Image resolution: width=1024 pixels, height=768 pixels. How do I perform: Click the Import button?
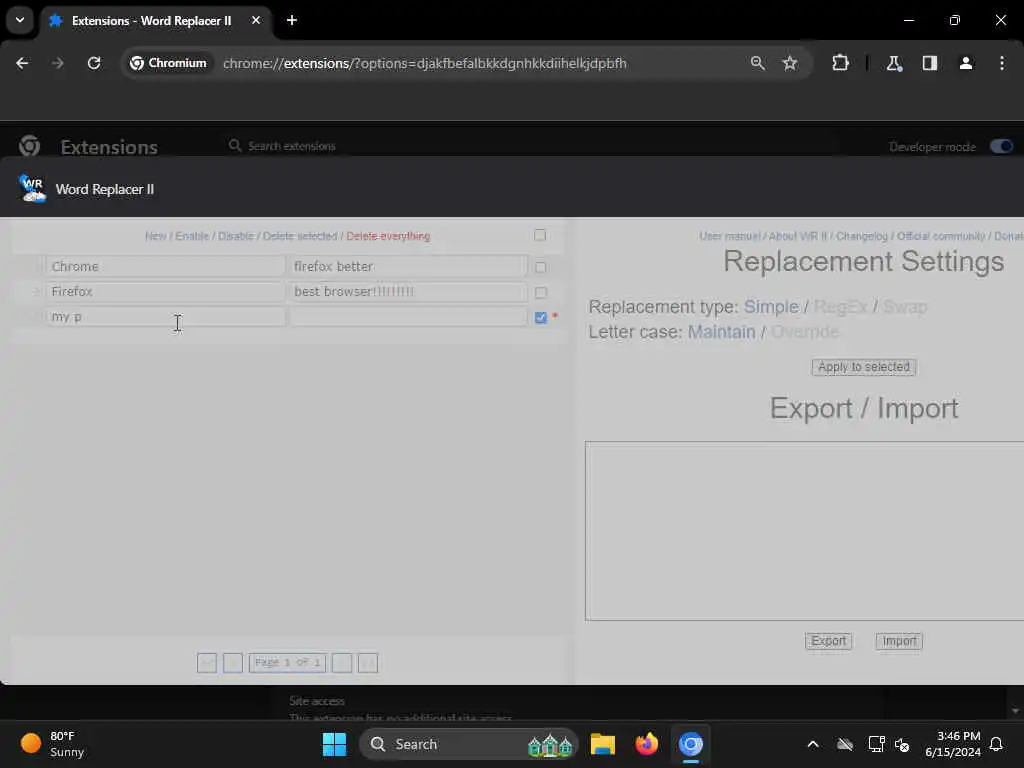coord(899,641)
